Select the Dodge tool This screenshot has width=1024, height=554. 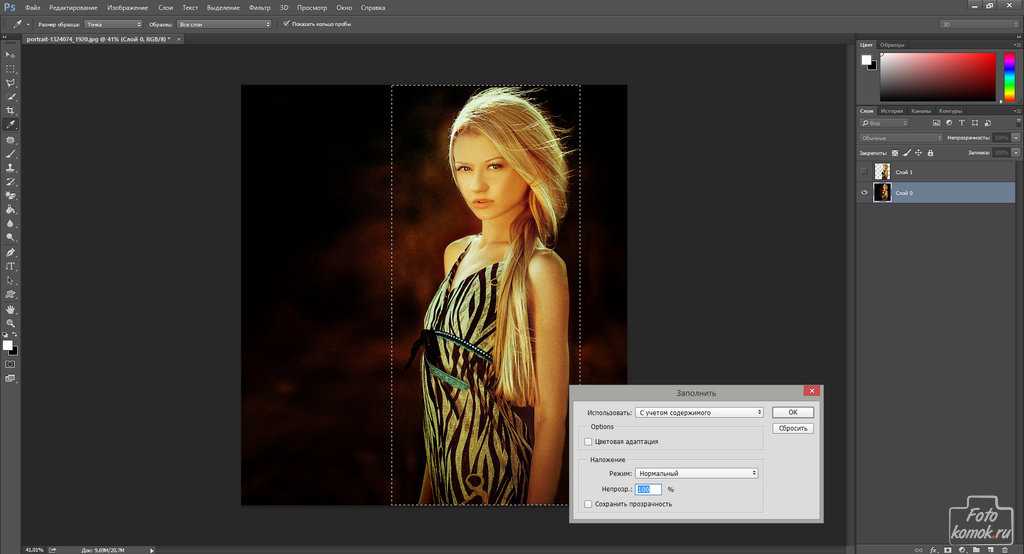pyautogui.click(x=10, y=237)
